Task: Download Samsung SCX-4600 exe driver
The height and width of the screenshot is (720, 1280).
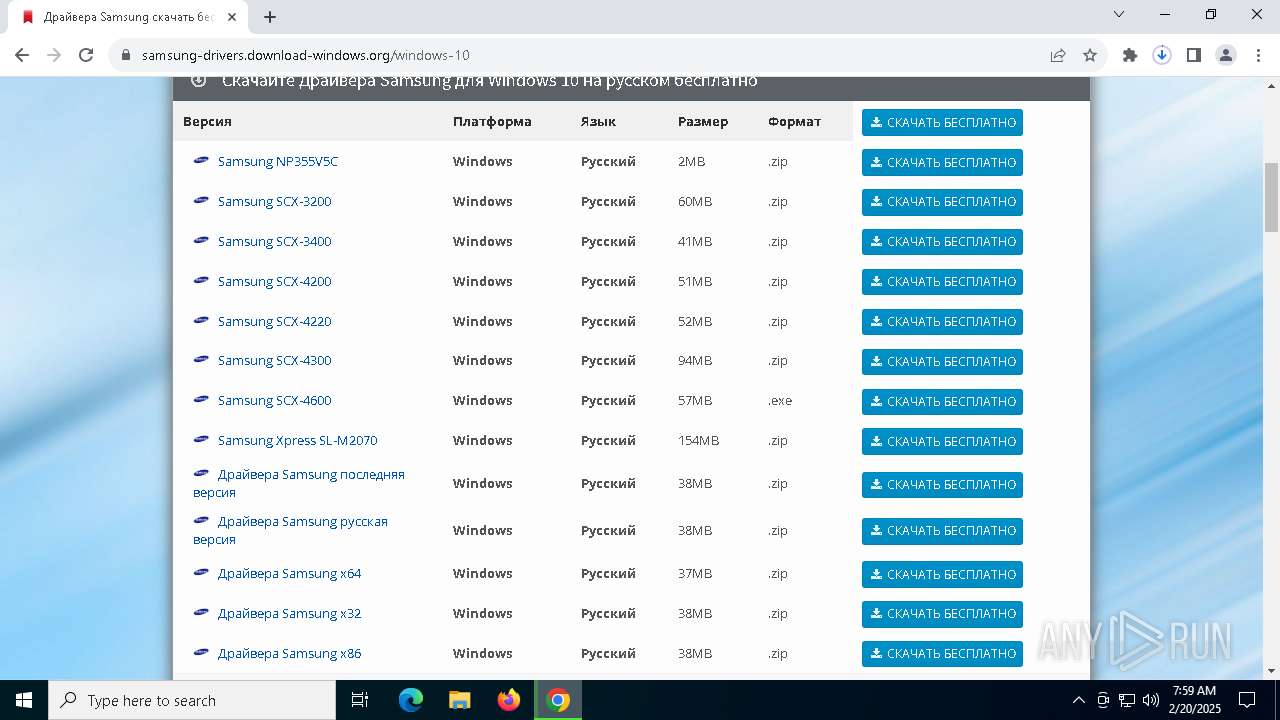Action: tap(942, 402)
